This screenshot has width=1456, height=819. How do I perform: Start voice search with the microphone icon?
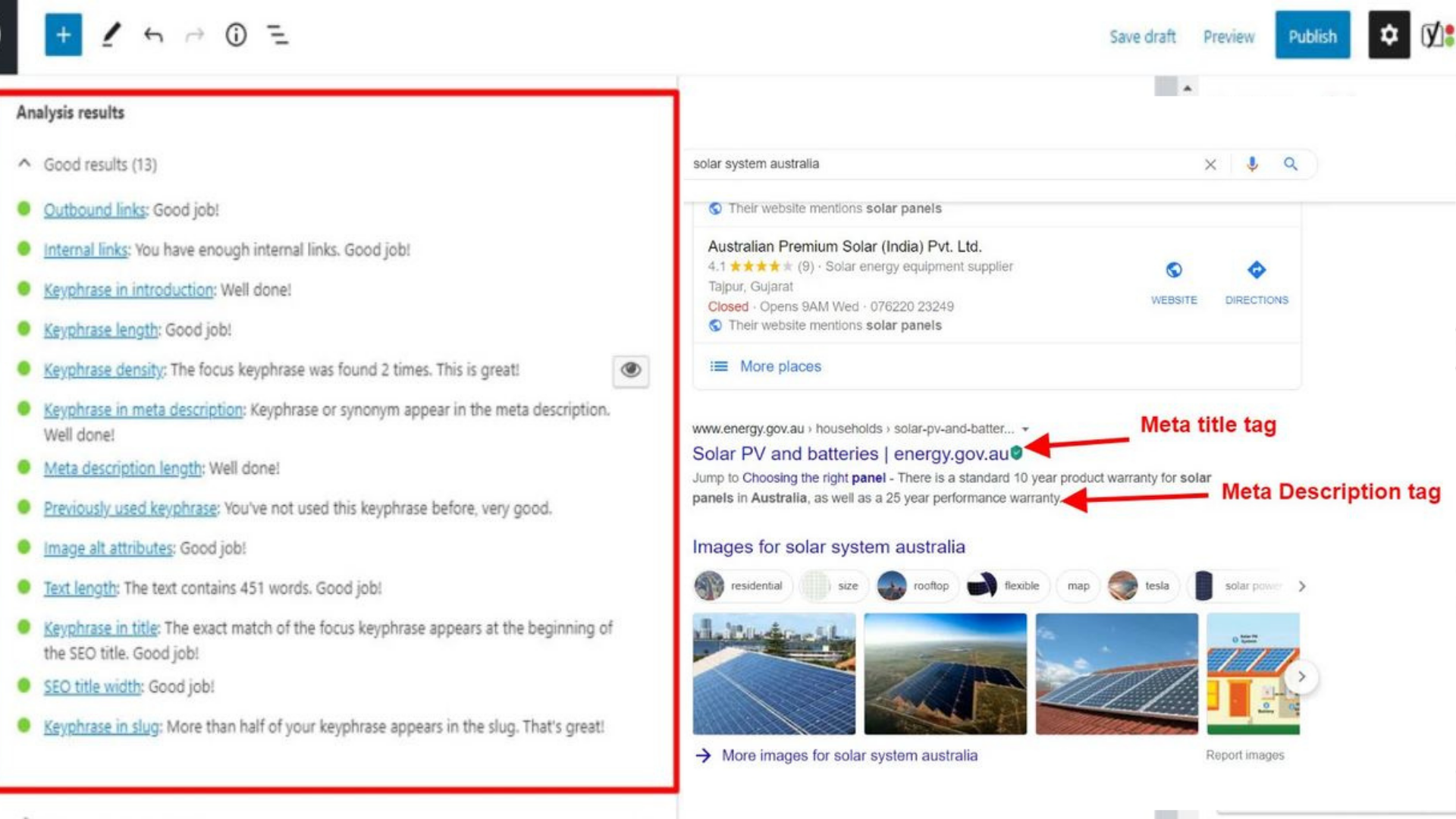[x=1252, y=164]
